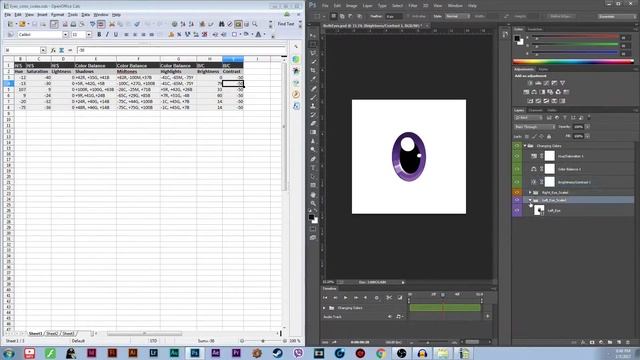Select the Zoom tool in Photoshop toolbar
Screen dimensions: 640x360
313,203
